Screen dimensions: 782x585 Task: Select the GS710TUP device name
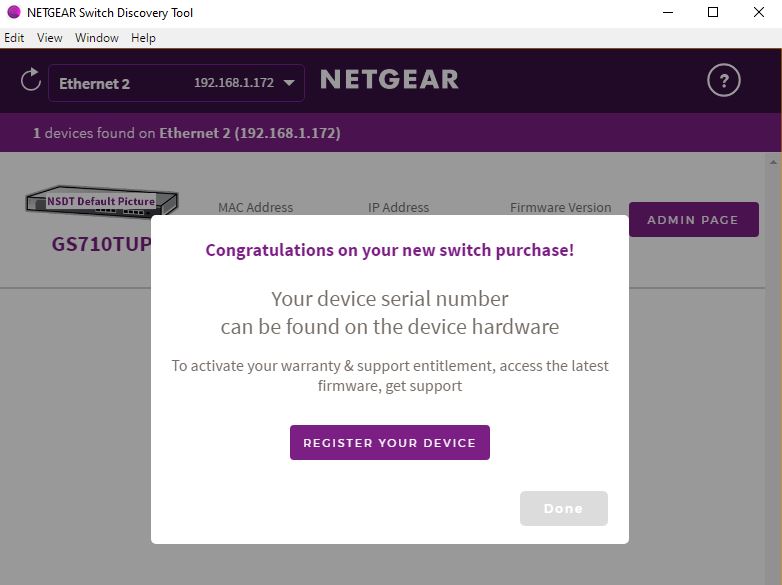(x=101, y=243)
